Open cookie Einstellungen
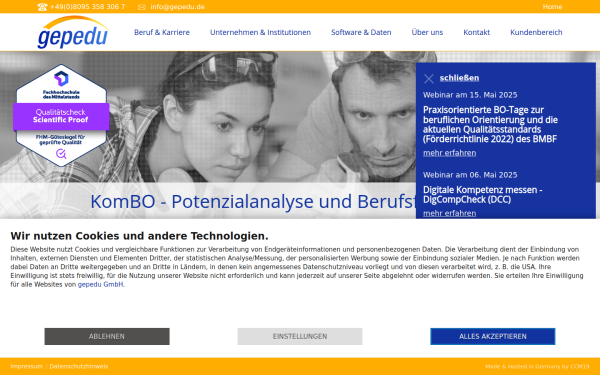 point(300,336)
